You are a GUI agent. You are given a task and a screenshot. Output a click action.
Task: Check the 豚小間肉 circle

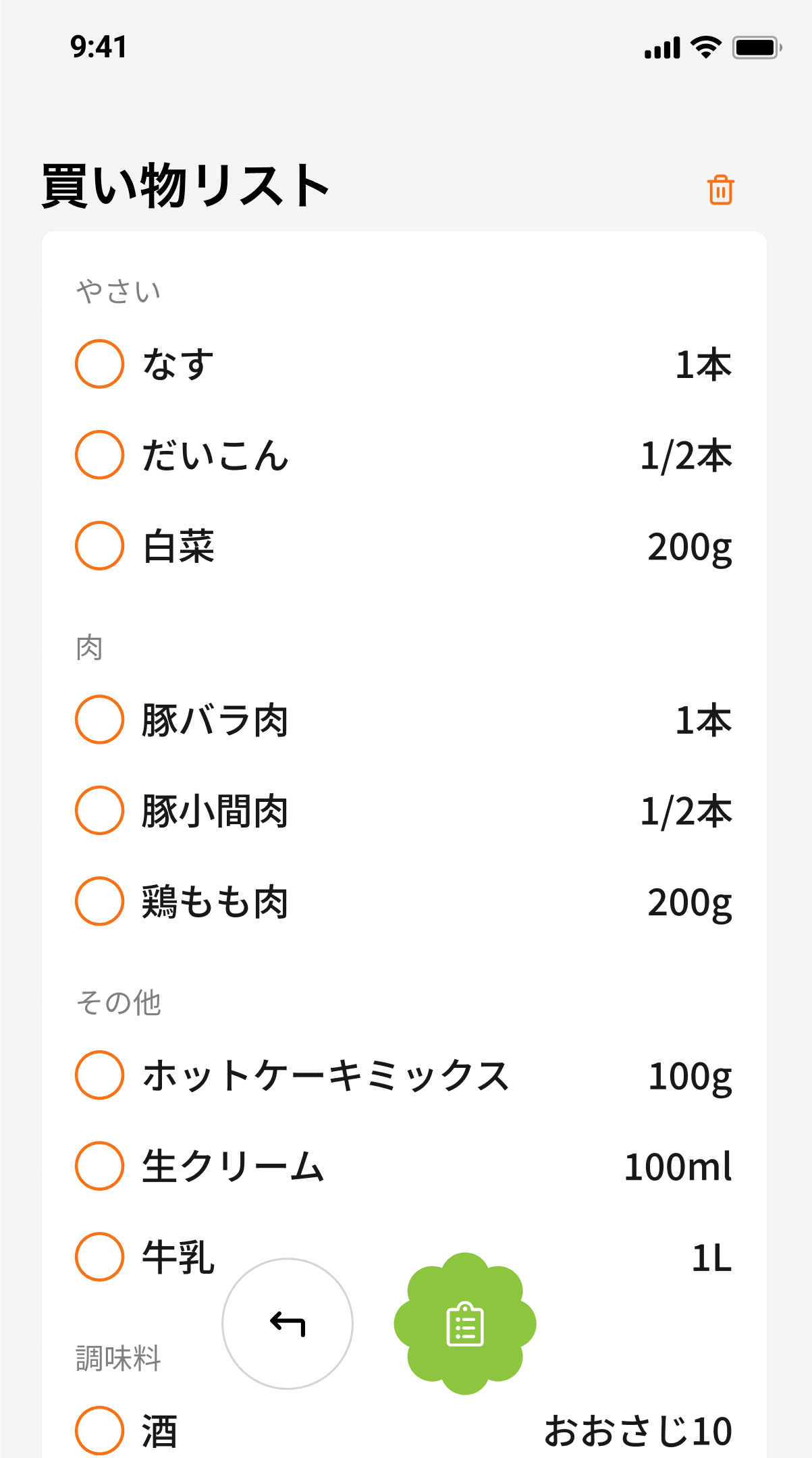[x=99, y=810]
